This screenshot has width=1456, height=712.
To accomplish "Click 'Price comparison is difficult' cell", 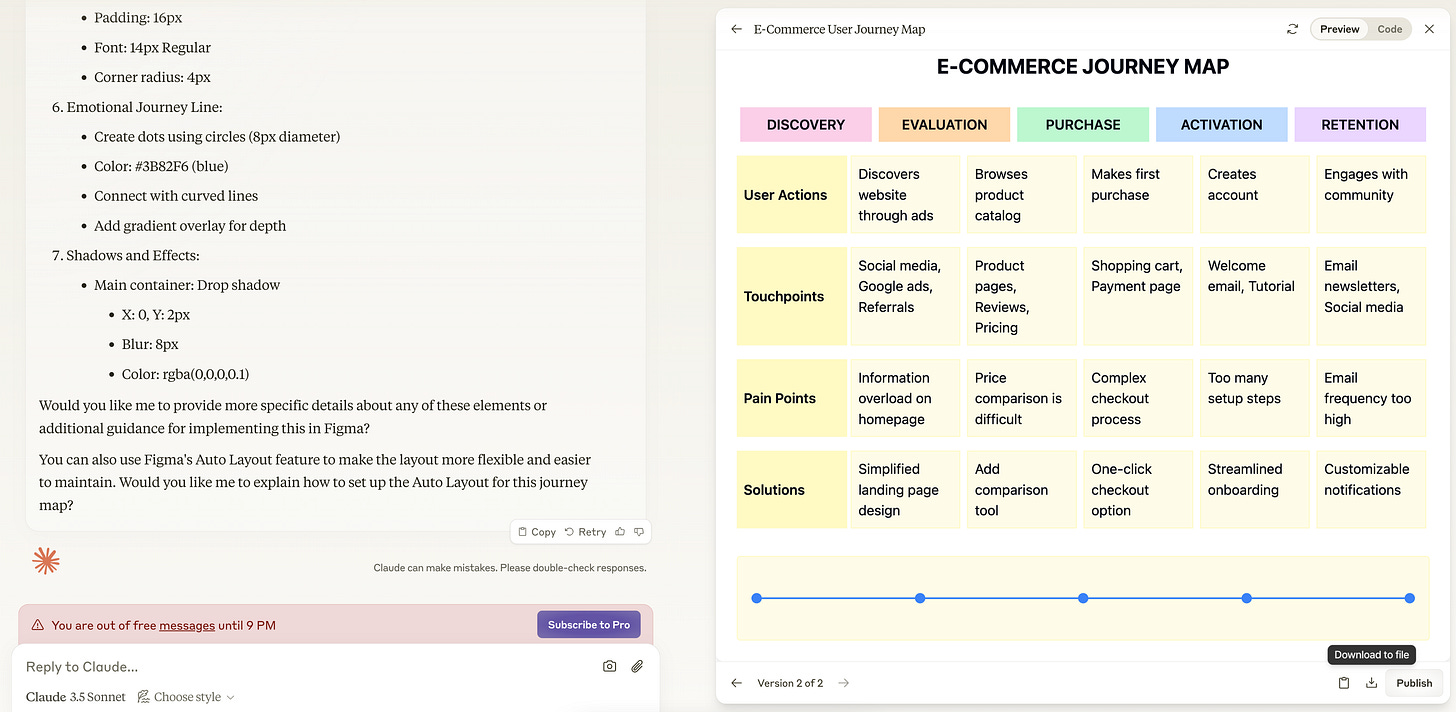I will pos(1022,398).
